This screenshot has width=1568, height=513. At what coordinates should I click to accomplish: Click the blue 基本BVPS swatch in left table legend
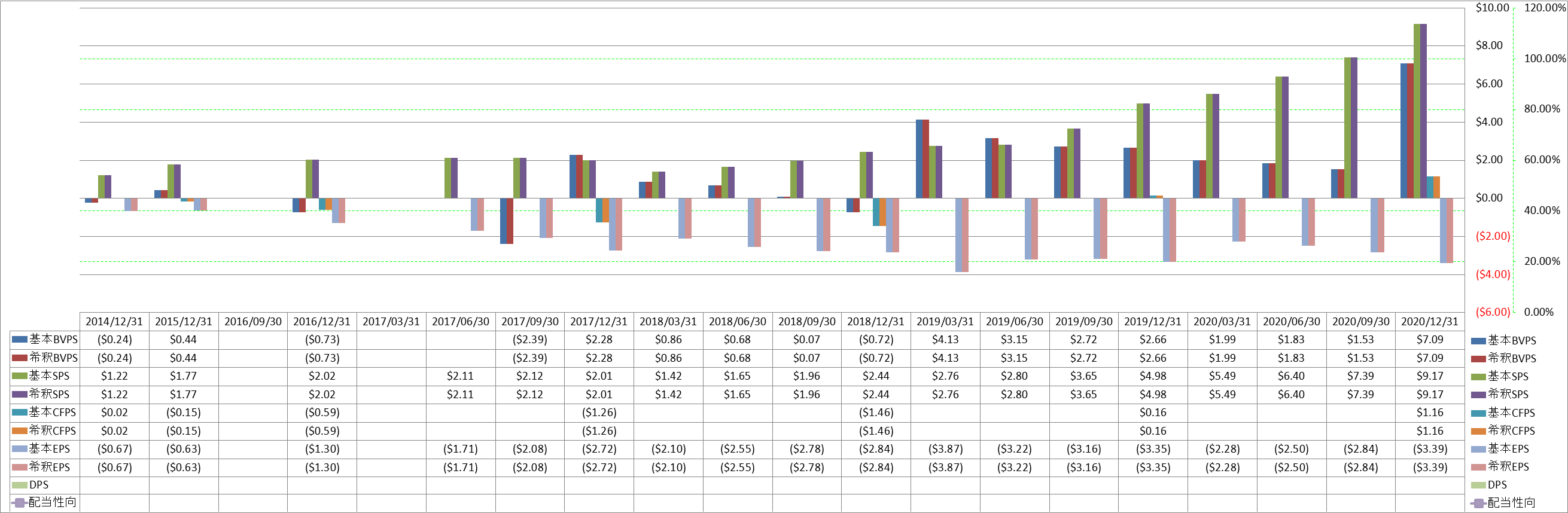(20, 340)
